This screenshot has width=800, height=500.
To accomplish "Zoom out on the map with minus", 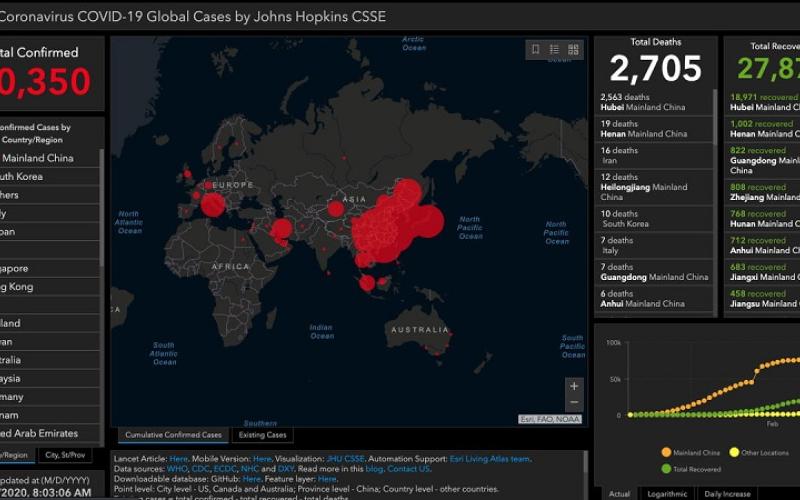I will click(573, 403).
